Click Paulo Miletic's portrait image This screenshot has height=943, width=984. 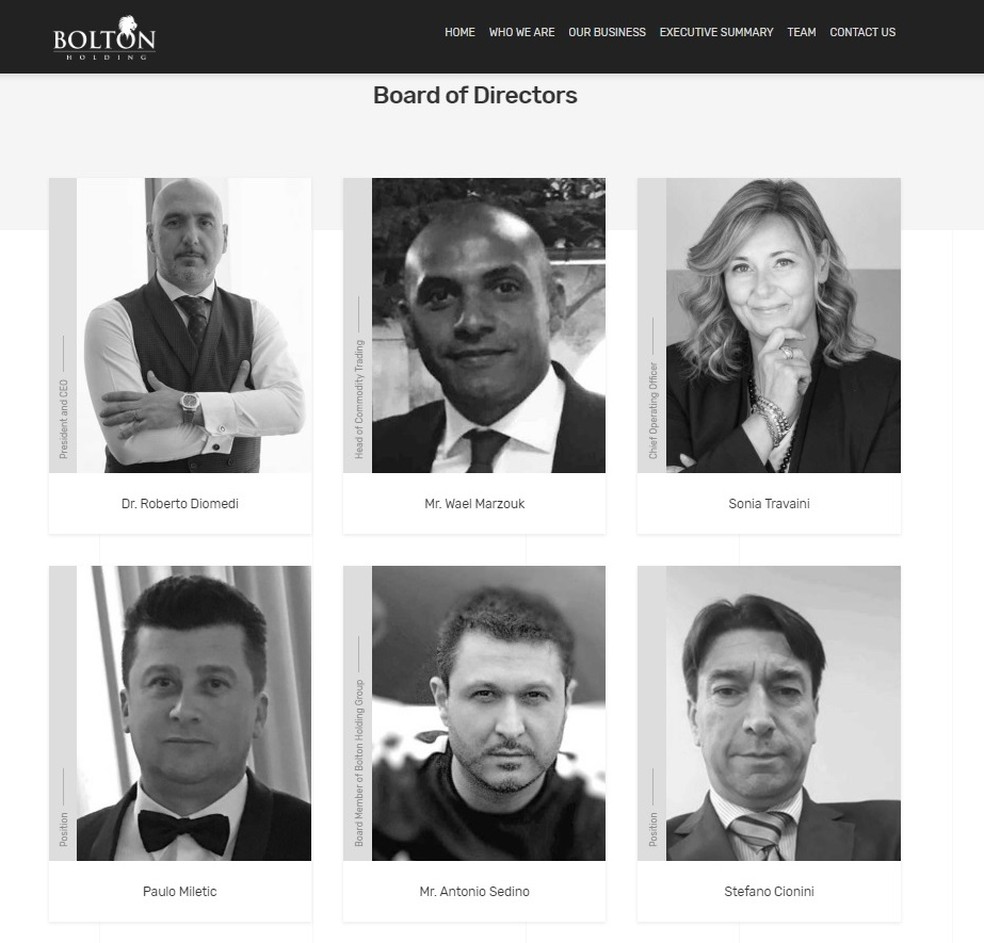click(x=194, y=713)
